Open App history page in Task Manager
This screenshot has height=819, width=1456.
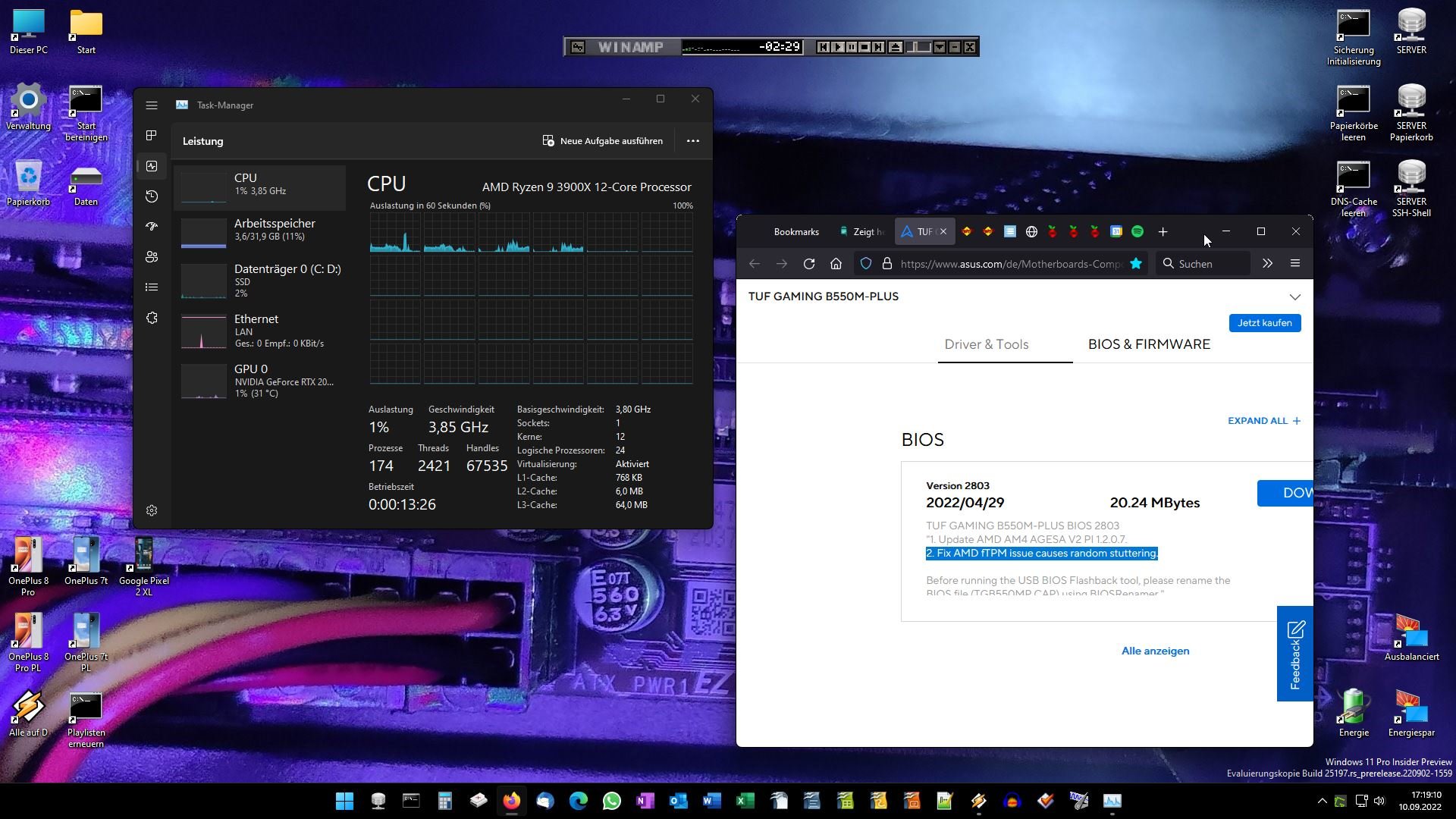coord(152,196)
